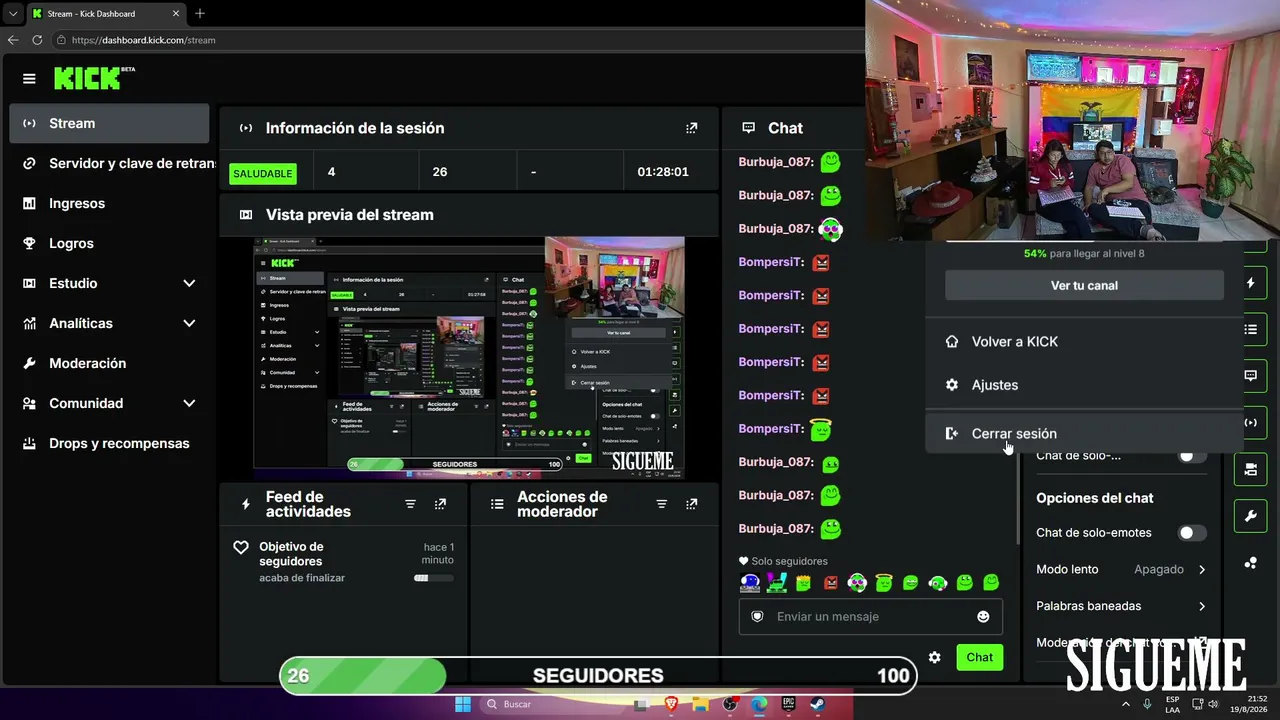1280x720 pixels.
Task: Click the Objetivo de seguidores progress bar in the feed
Action: point(434,578)
